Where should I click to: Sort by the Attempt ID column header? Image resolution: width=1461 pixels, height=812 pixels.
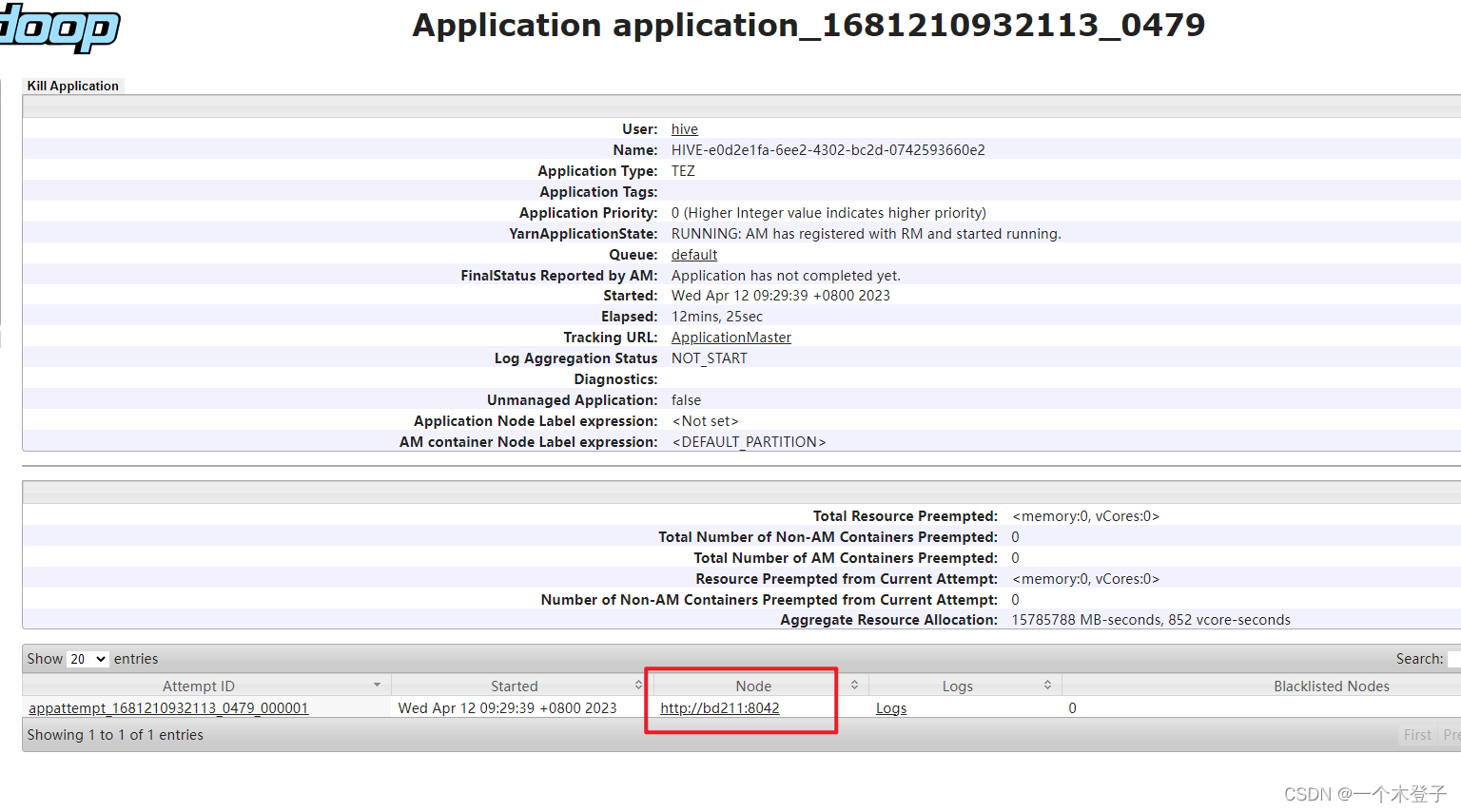(x=206, y=686)
